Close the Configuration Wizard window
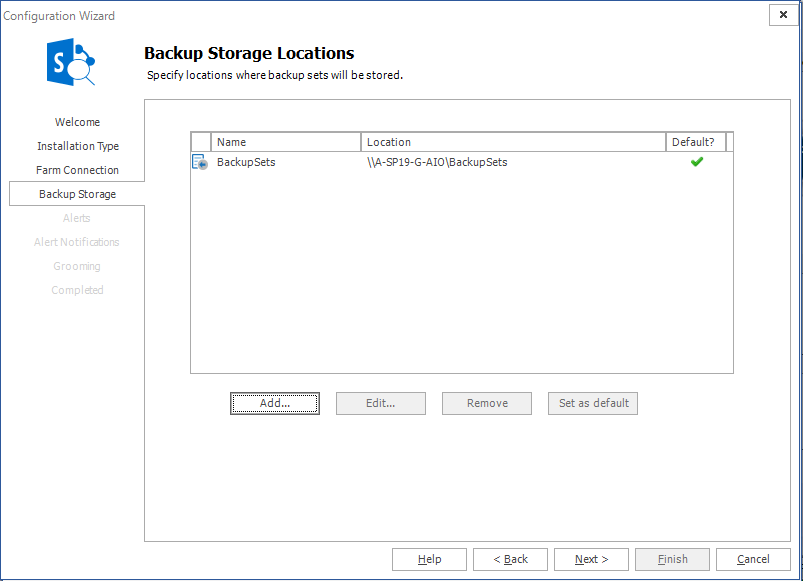Viewport: 803px width, 581px height. click(x=783, y=15)
